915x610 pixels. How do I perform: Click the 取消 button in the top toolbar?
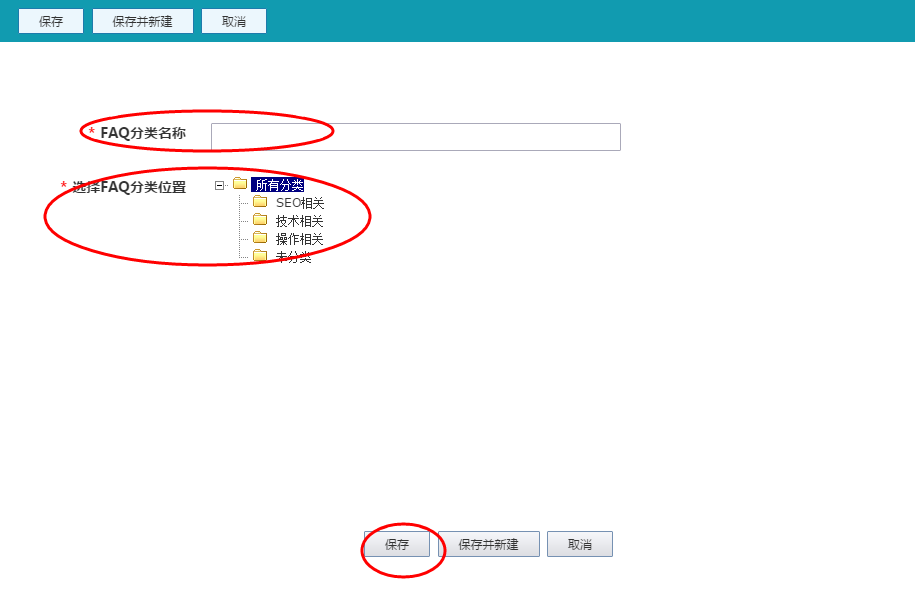tap(233, 20)
